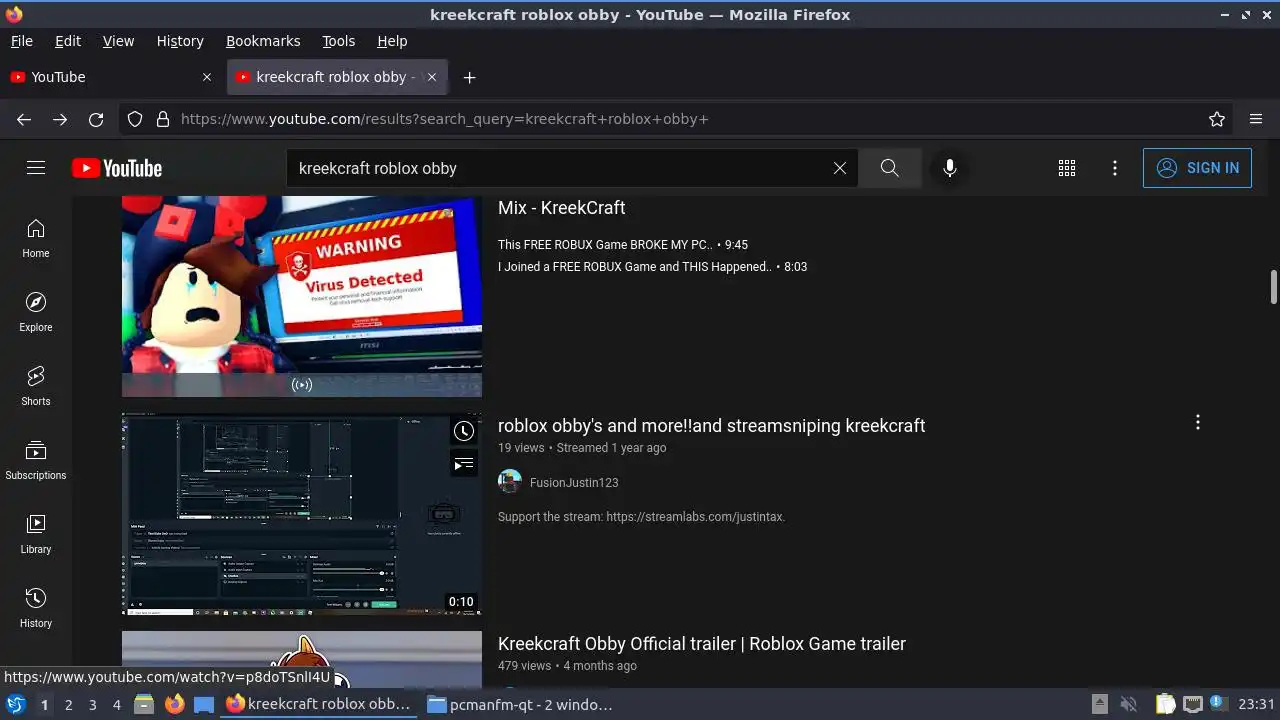
Task: Open FusionJustin123 channel avatar
Action: coord(510,482)
